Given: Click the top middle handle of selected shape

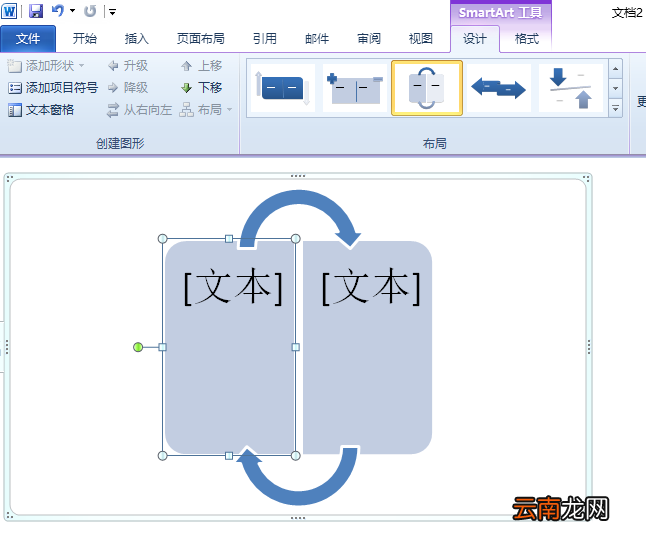Looking at the screenshot, I should click(x=229, y=239).
